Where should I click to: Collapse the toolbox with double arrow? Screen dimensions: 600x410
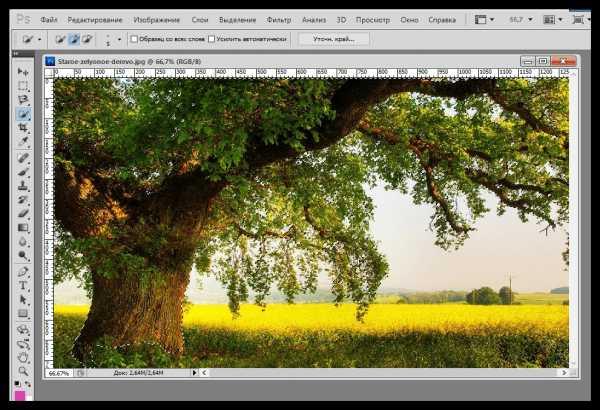pyautogui.click(x=16, y=54)
